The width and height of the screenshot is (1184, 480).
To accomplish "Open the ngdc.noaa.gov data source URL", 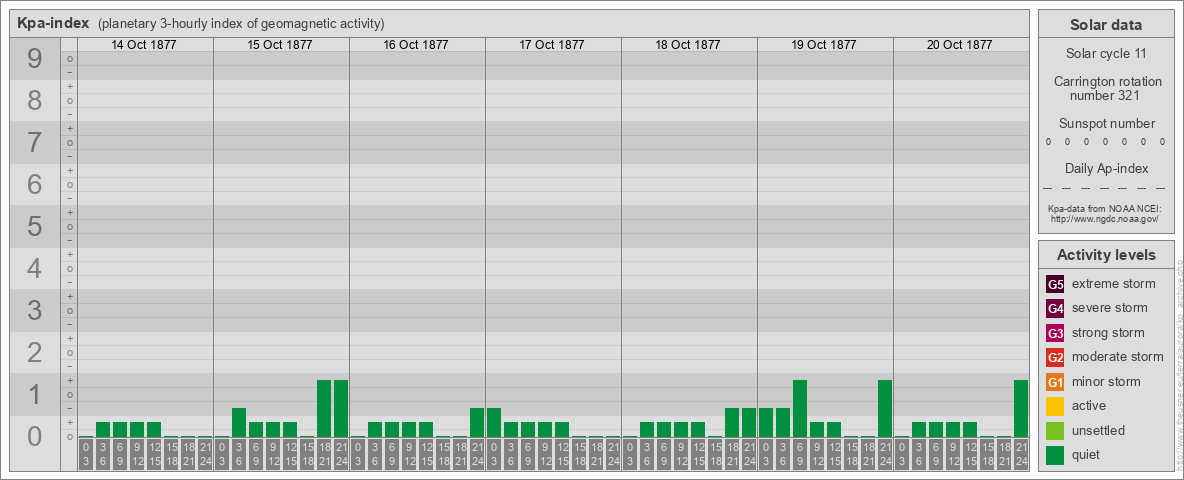I will 1106,218.
